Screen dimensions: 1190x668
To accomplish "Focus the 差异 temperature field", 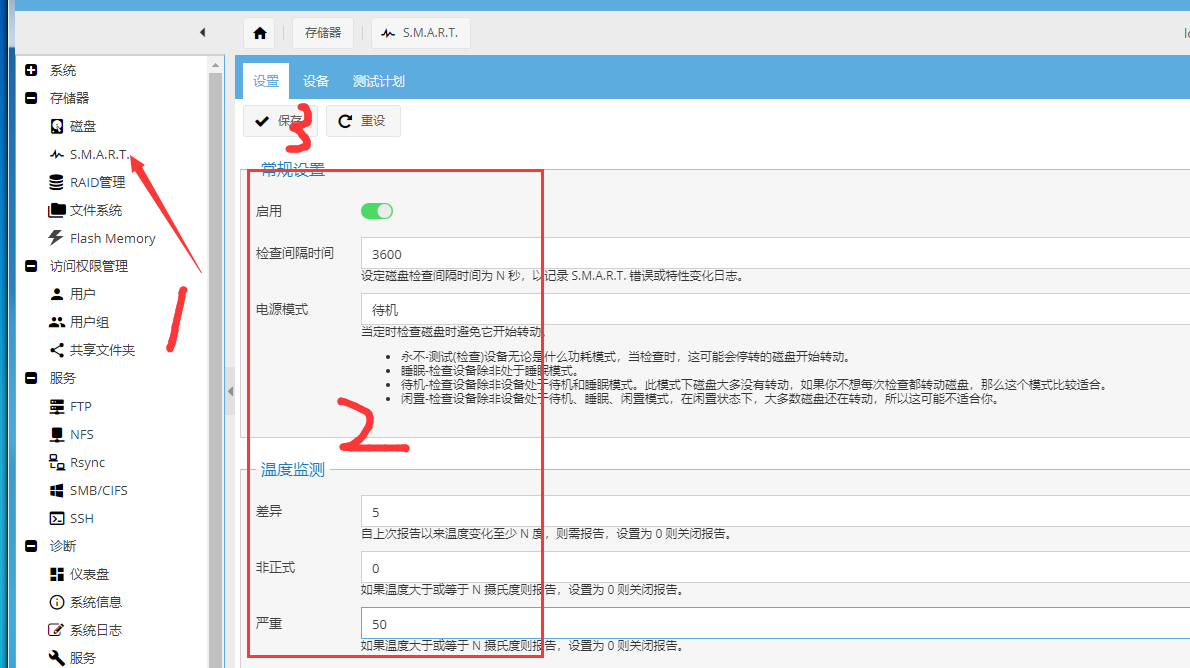I will pyautogui.click(x=776, y=512).
